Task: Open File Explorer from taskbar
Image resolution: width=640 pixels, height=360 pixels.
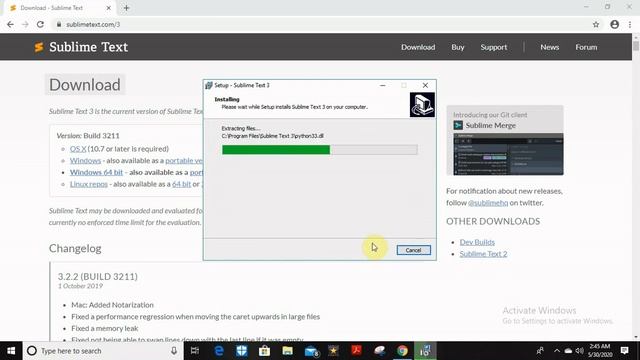Action: pos(287,351)
